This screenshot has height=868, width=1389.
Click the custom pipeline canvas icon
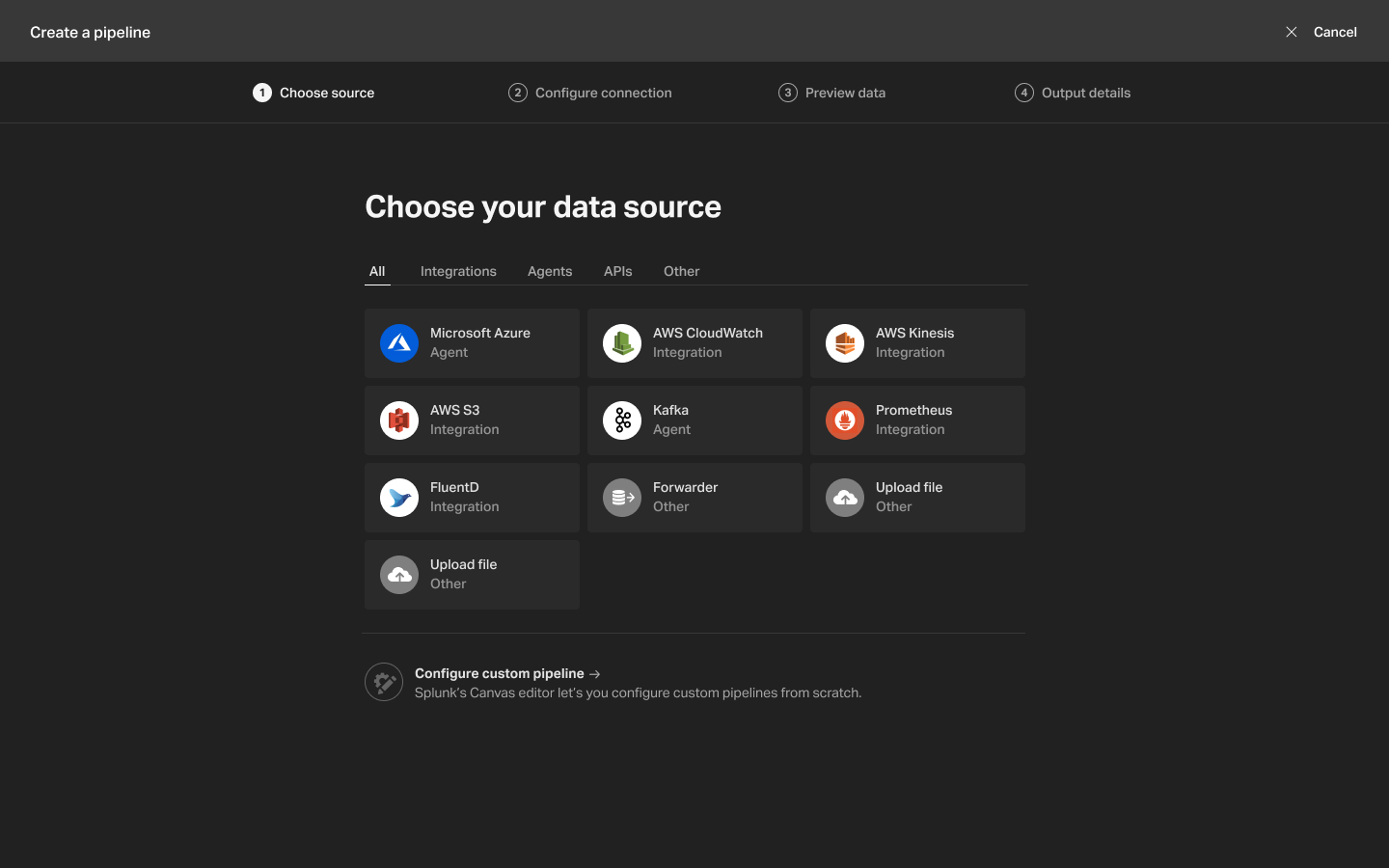pos(384,683)
